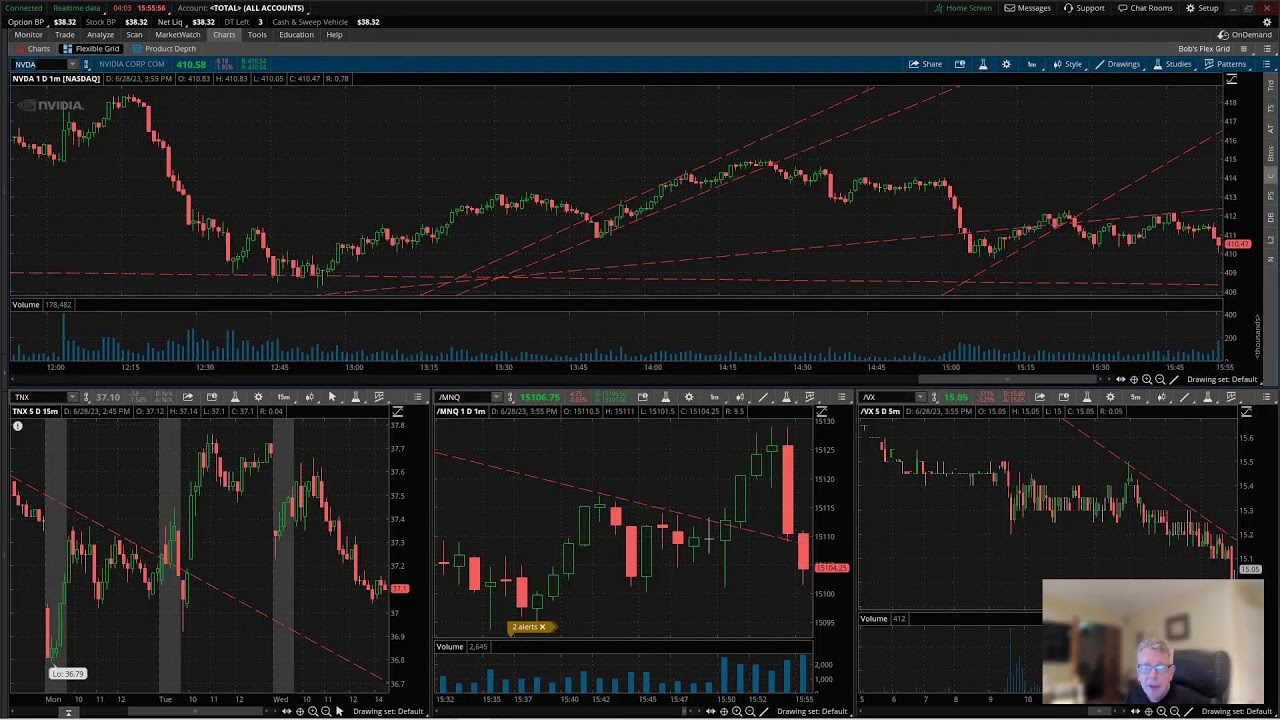Click NVDA chart Drawing set: Default
The image size is (1280, 720).
[1222, 380]
